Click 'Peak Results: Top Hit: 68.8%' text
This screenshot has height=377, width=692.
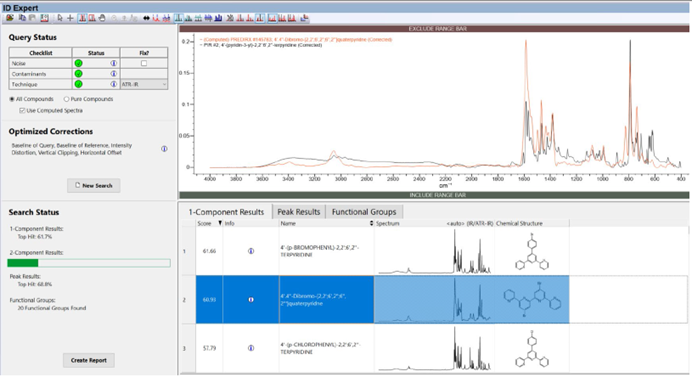pos(31,280)
